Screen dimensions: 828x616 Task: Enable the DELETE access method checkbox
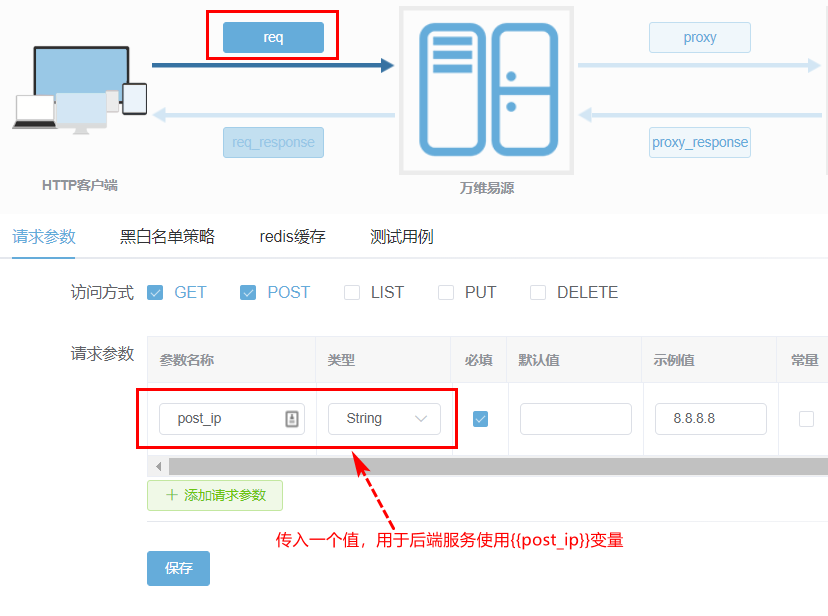point(538,292)
